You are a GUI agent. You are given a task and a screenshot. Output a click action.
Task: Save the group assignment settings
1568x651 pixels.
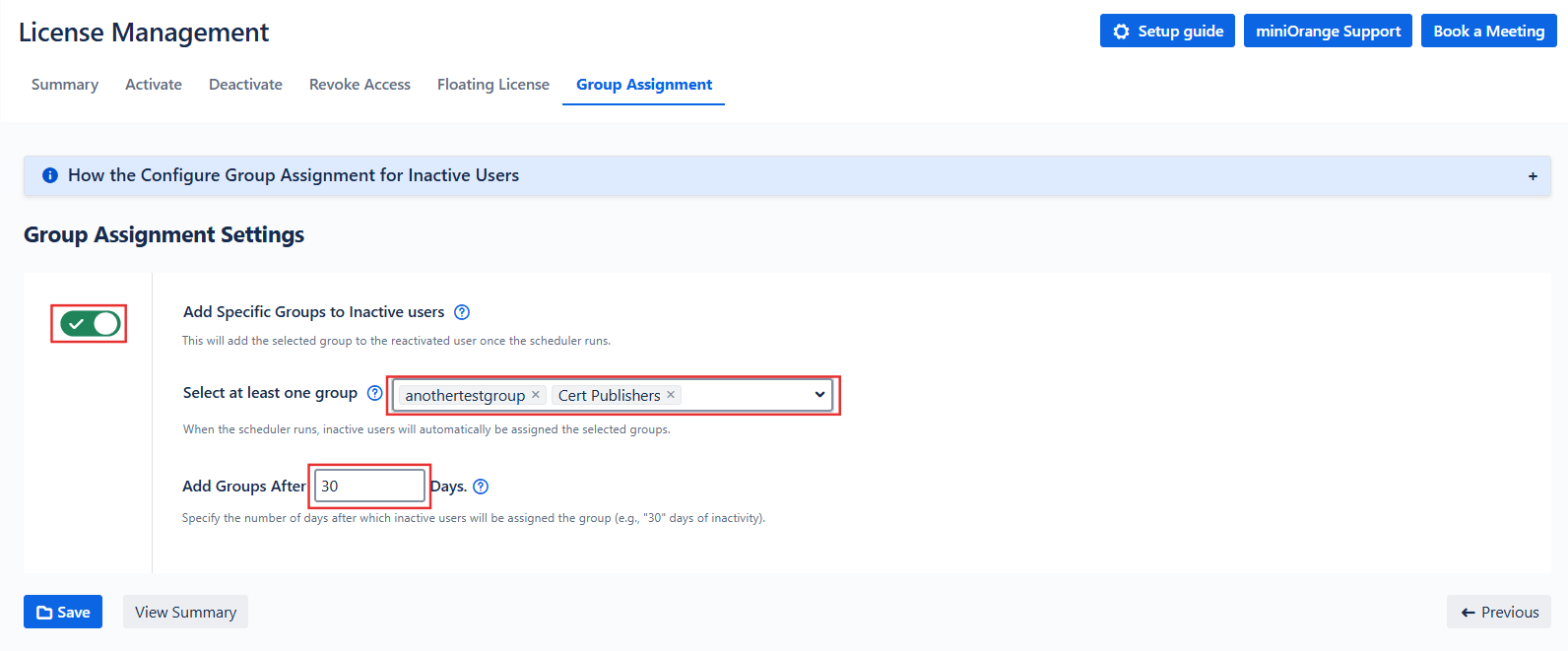tap(63, 612)
